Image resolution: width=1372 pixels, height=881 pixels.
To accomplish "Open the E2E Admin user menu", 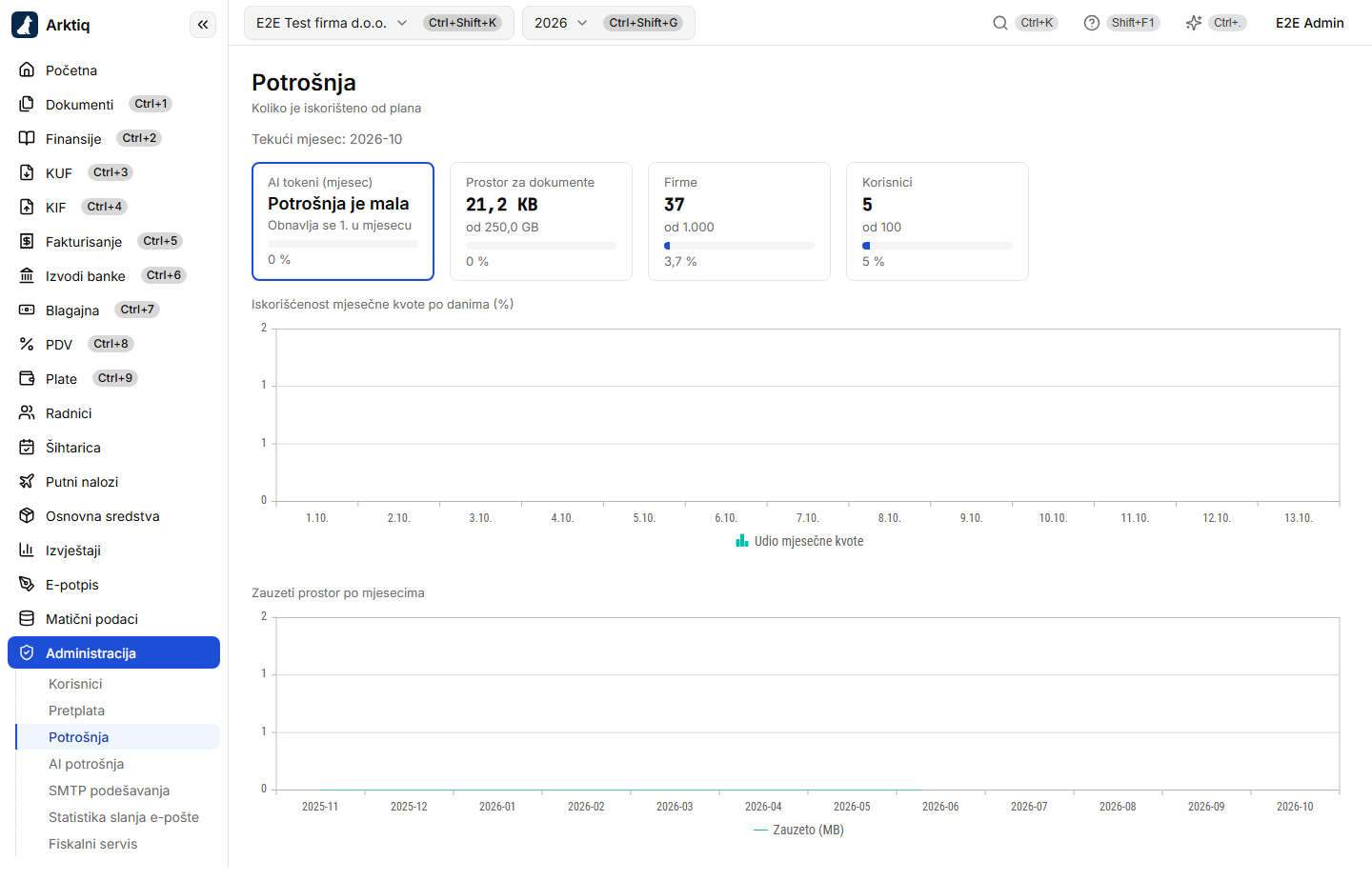I will coord(1310,23).
